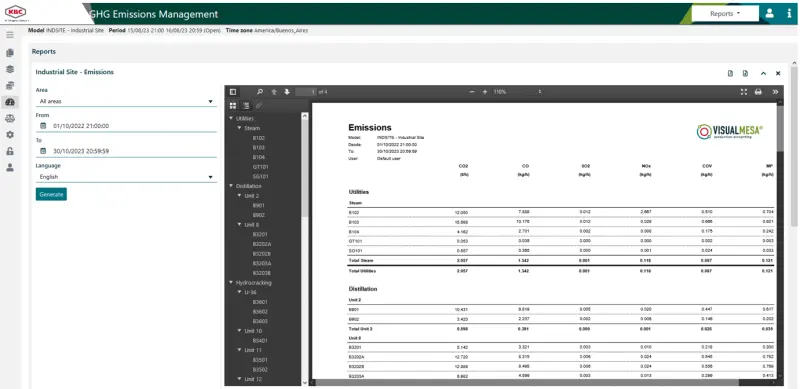
Task: Zoom in the PDF with plus
Action: tap(485, 92)
